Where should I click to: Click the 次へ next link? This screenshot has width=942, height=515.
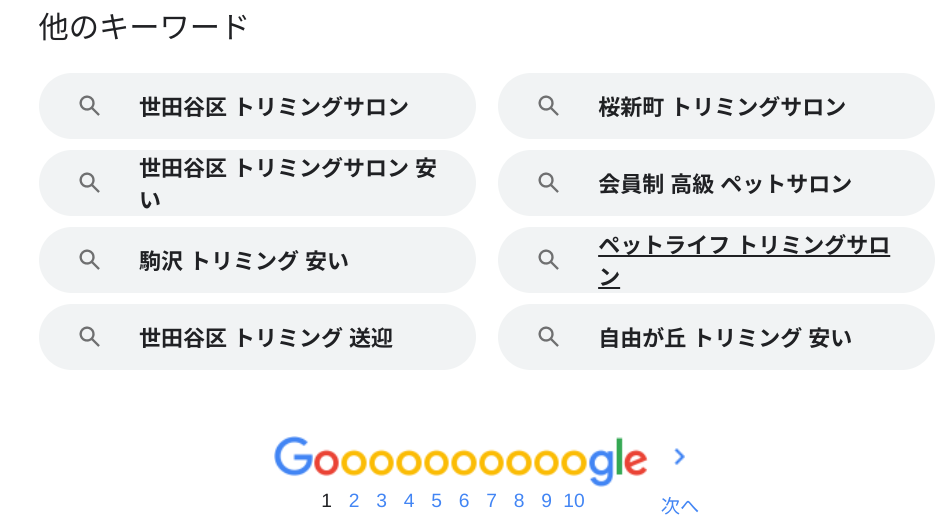(x=679, y=505)
